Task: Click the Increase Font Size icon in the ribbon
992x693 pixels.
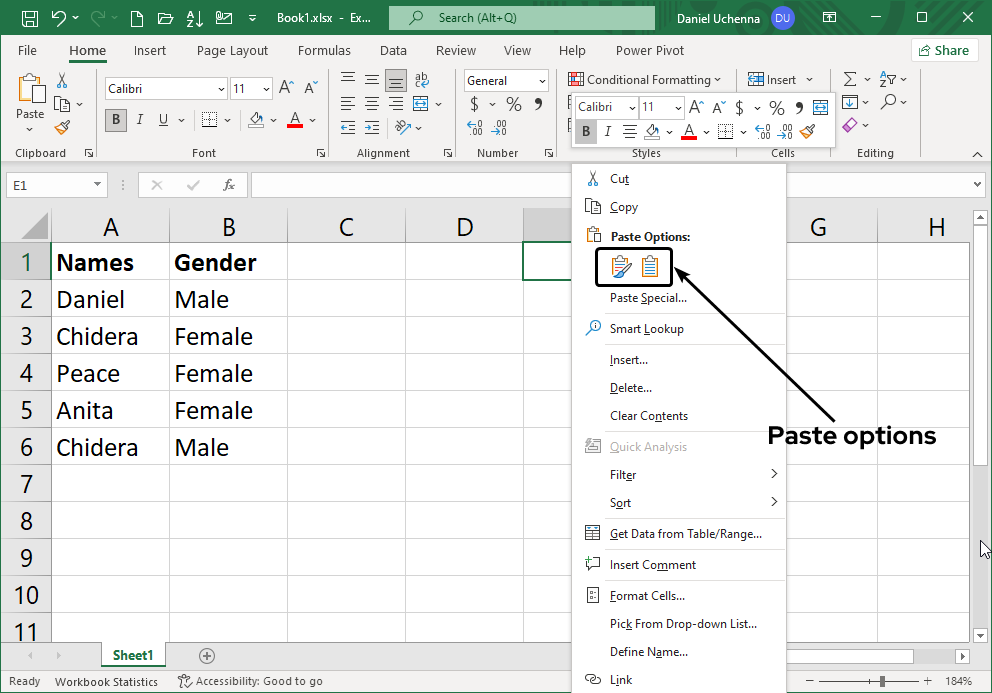Action: tap(287, 89)
